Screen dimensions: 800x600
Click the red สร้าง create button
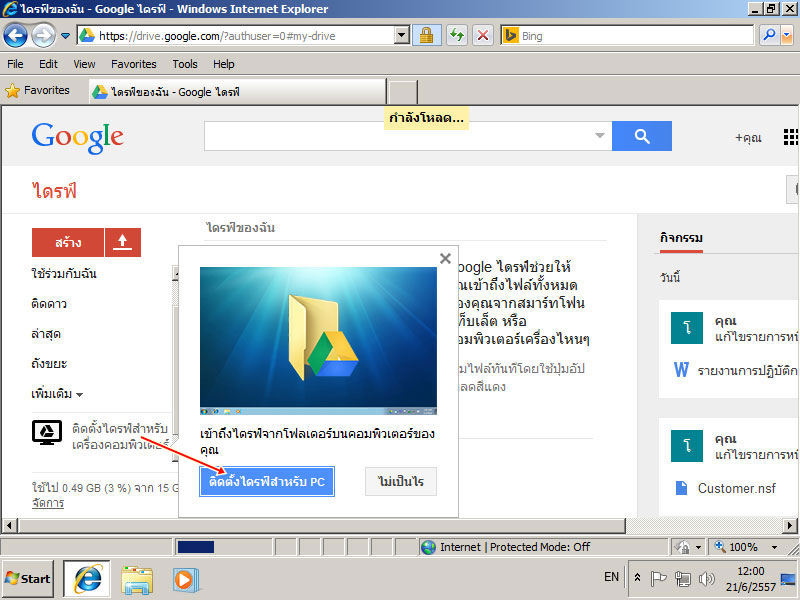click(x=68, y=242)
